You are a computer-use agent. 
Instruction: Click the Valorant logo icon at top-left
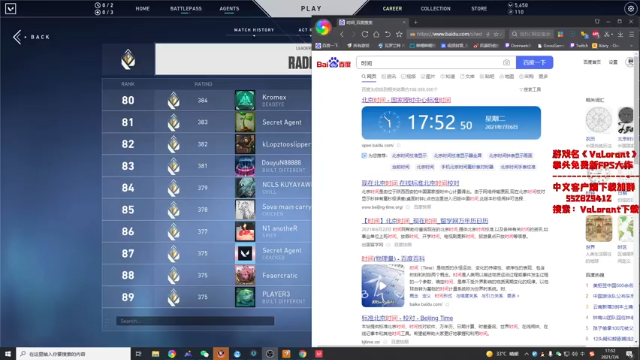(x=10, y=8)
